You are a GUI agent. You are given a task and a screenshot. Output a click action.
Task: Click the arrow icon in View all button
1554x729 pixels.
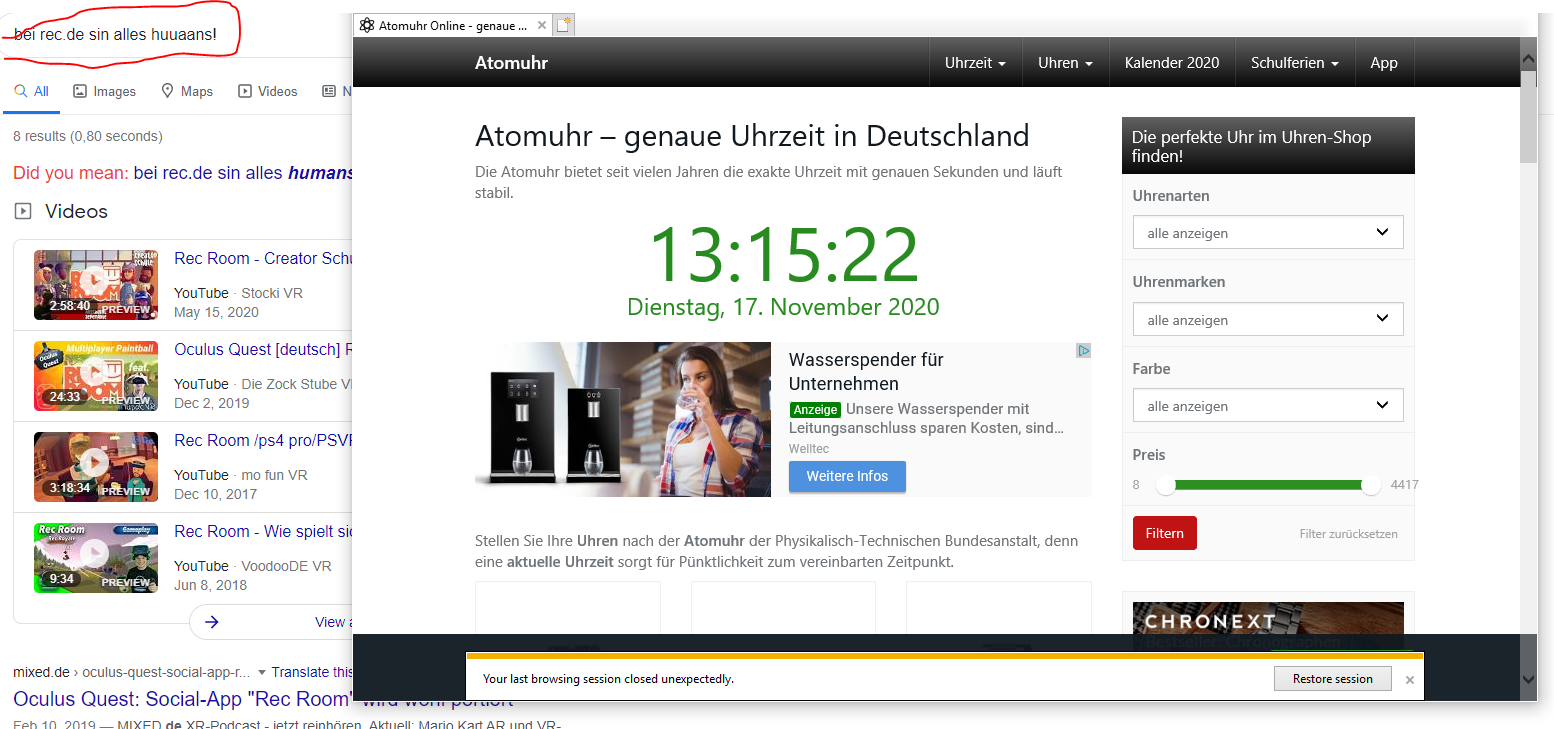pyautogui.click(x=212, y=622)
